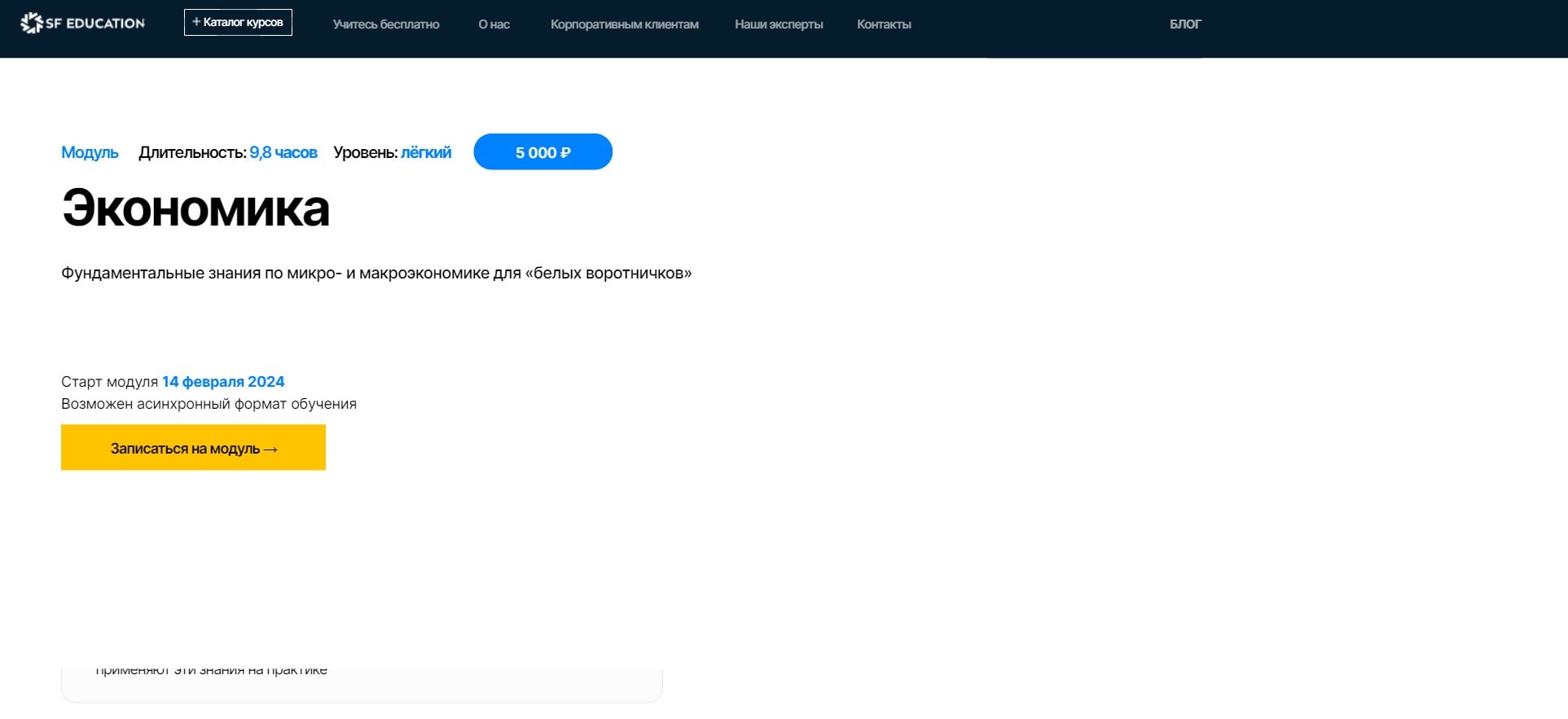This screenshot has height=719, width=1568.
Task: Click the blue Модуль link
Action: [x=90, y=152]
